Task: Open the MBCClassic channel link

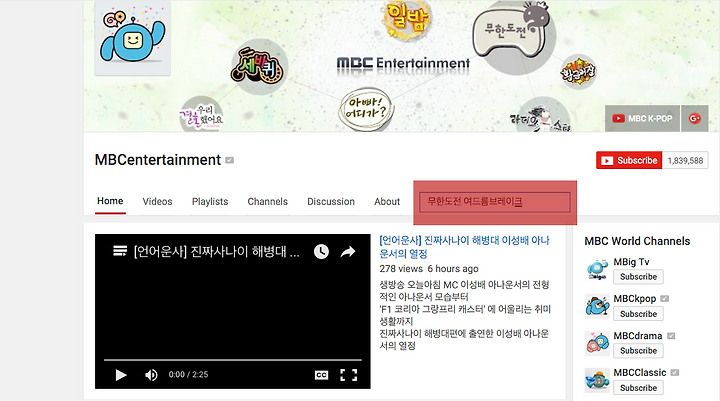Action: coord(640,373)
